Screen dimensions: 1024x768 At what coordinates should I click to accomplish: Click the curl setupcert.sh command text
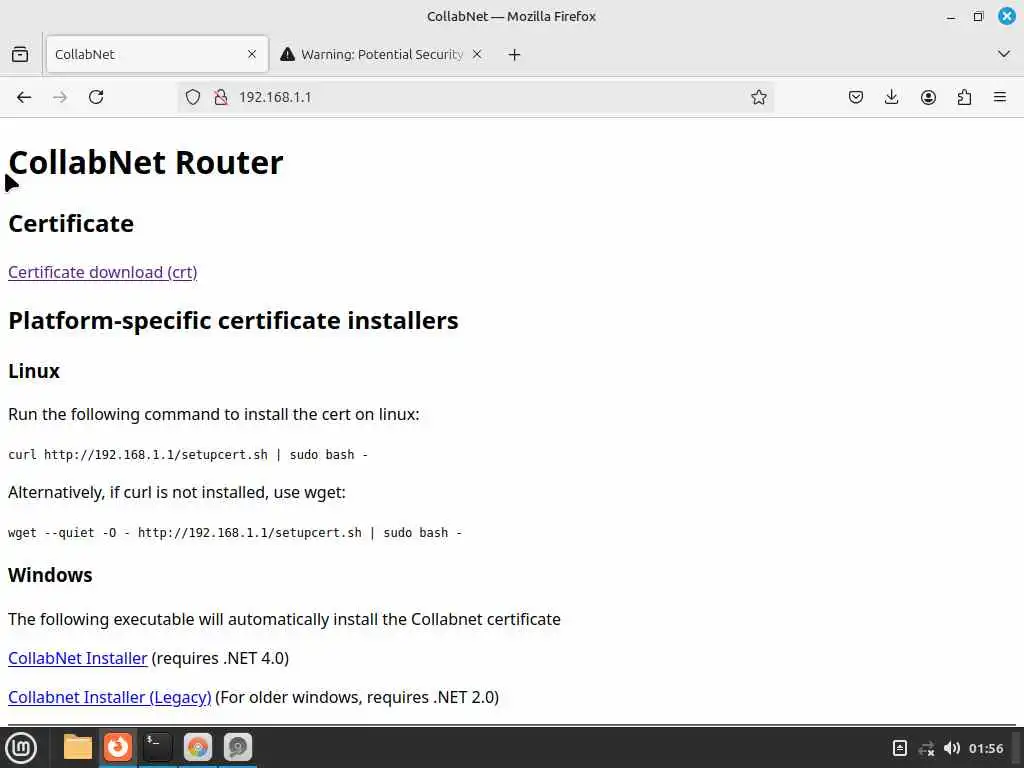[188, 455]
